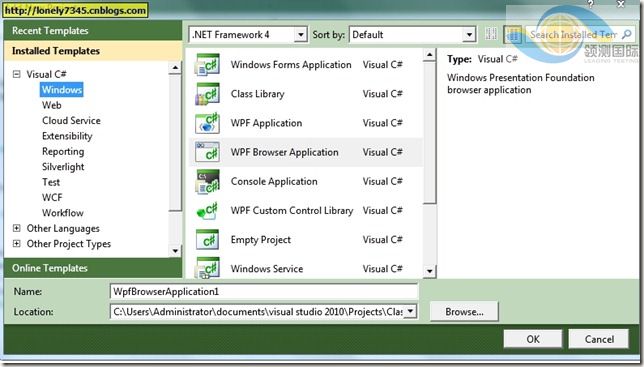Switch to small icons view
The width and height of the screenshot is (644, 367).
pyautogui.click(x=491, y=34)
